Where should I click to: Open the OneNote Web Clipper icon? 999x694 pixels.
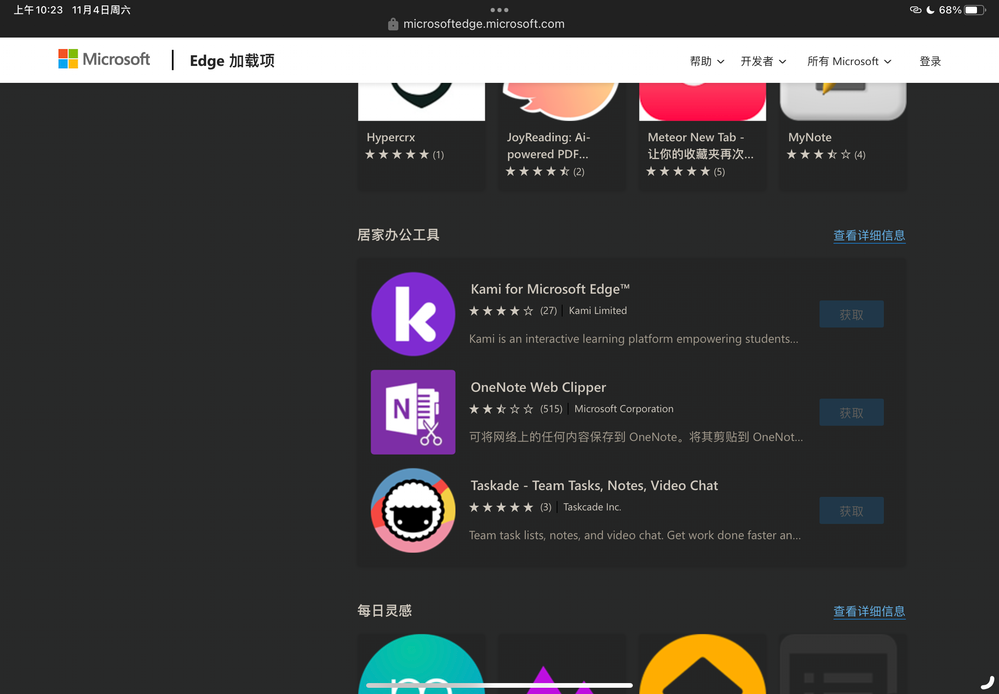413,412
